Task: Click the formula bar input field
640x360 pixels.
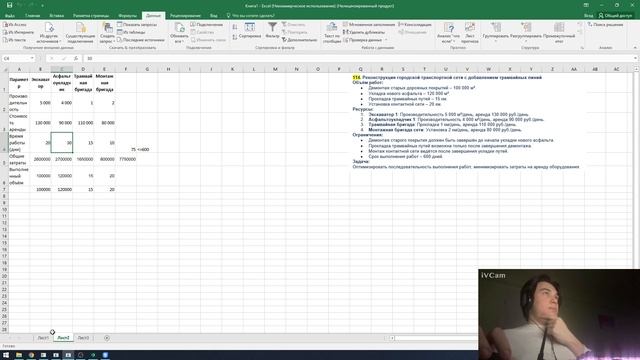Action: [359, 58]
